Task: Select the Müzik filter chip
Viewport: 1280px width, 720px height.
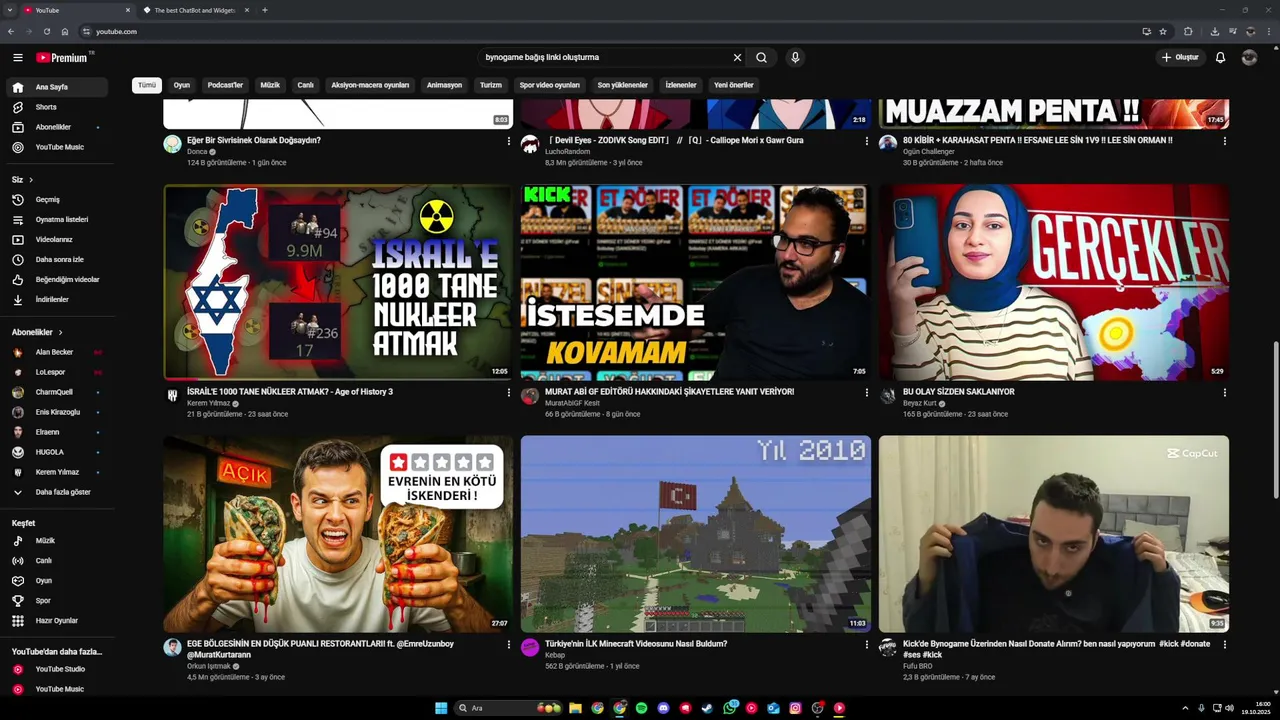Action: (270, 85)
